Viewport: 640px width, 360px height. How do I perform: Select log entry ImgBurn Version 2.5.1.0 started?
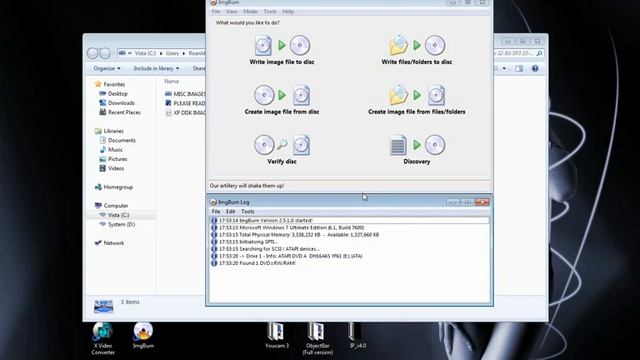pyautogui.click(x=349, y=220)
